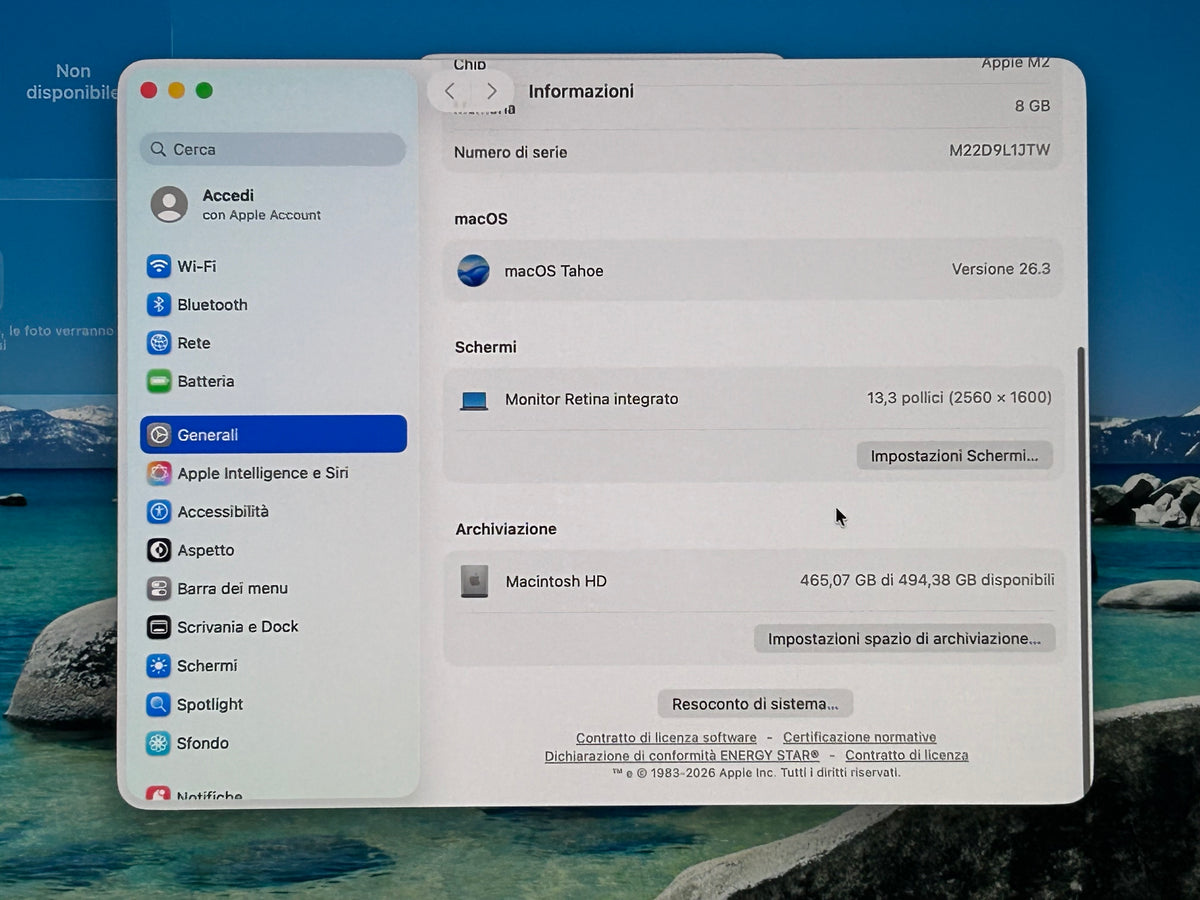Image resolution: width=1200 pixels, height=900 pixels.
Task: Open the Batteria battery icon
Action: click(159, 381)
